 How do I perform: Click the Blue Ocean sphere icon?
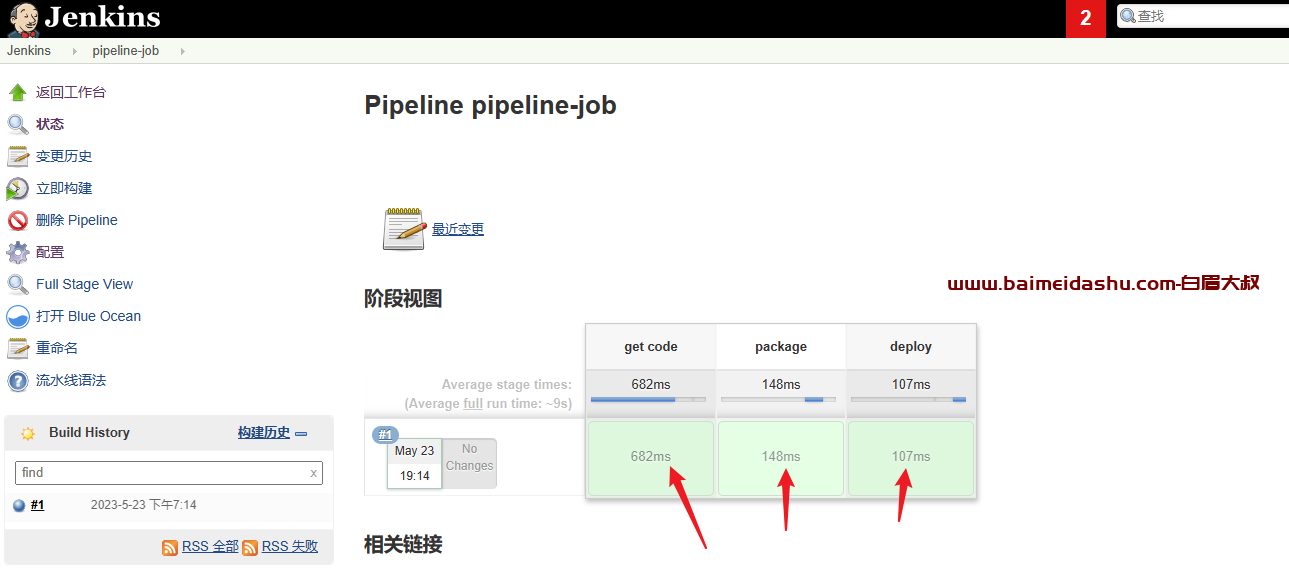[x=18, y=316]
